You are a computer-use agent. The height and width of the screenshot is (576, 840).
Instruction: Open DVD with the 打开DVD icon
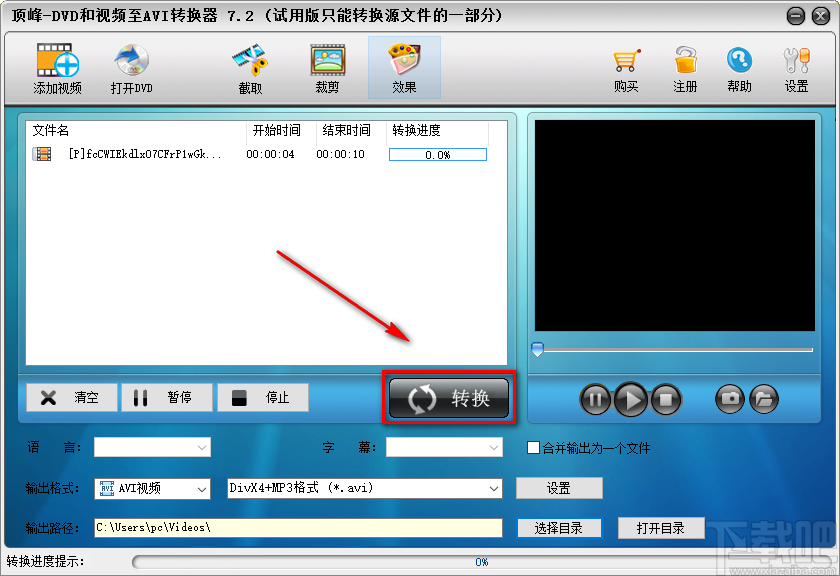(x=131, y=69)
